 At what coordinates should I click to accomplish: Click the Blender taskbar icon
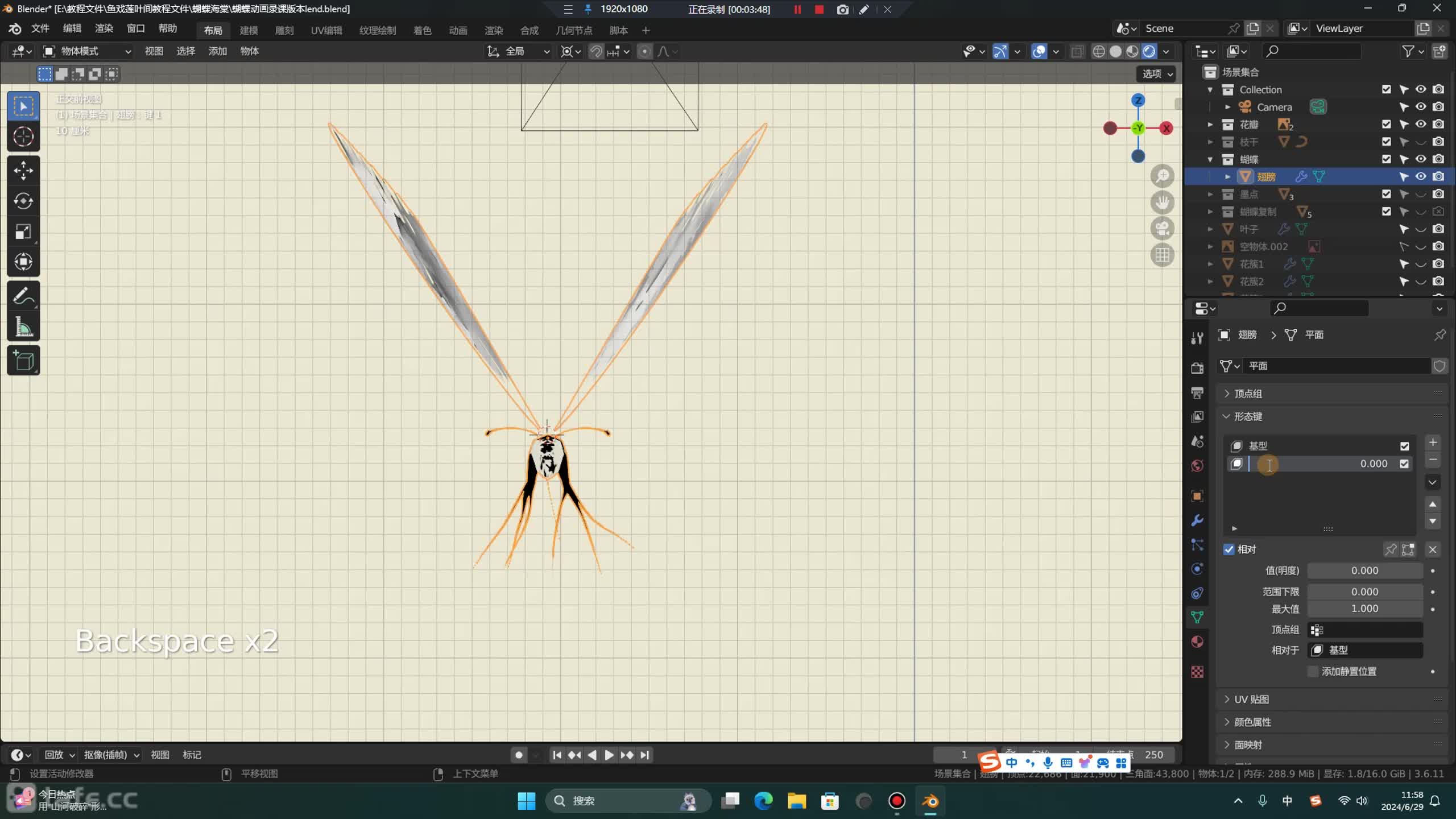point(930,801)
